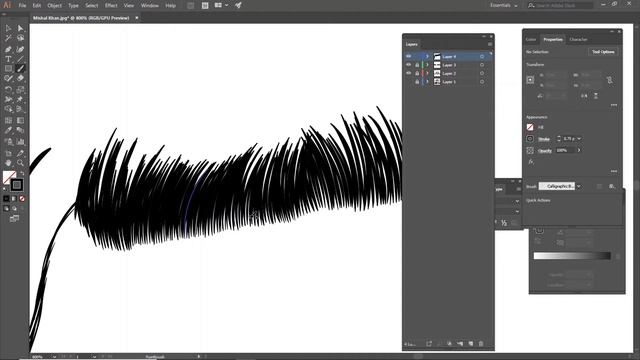Screen dimensions: 640x360
Task: Expand Layer 3 contents
Action: coord(427,65)
